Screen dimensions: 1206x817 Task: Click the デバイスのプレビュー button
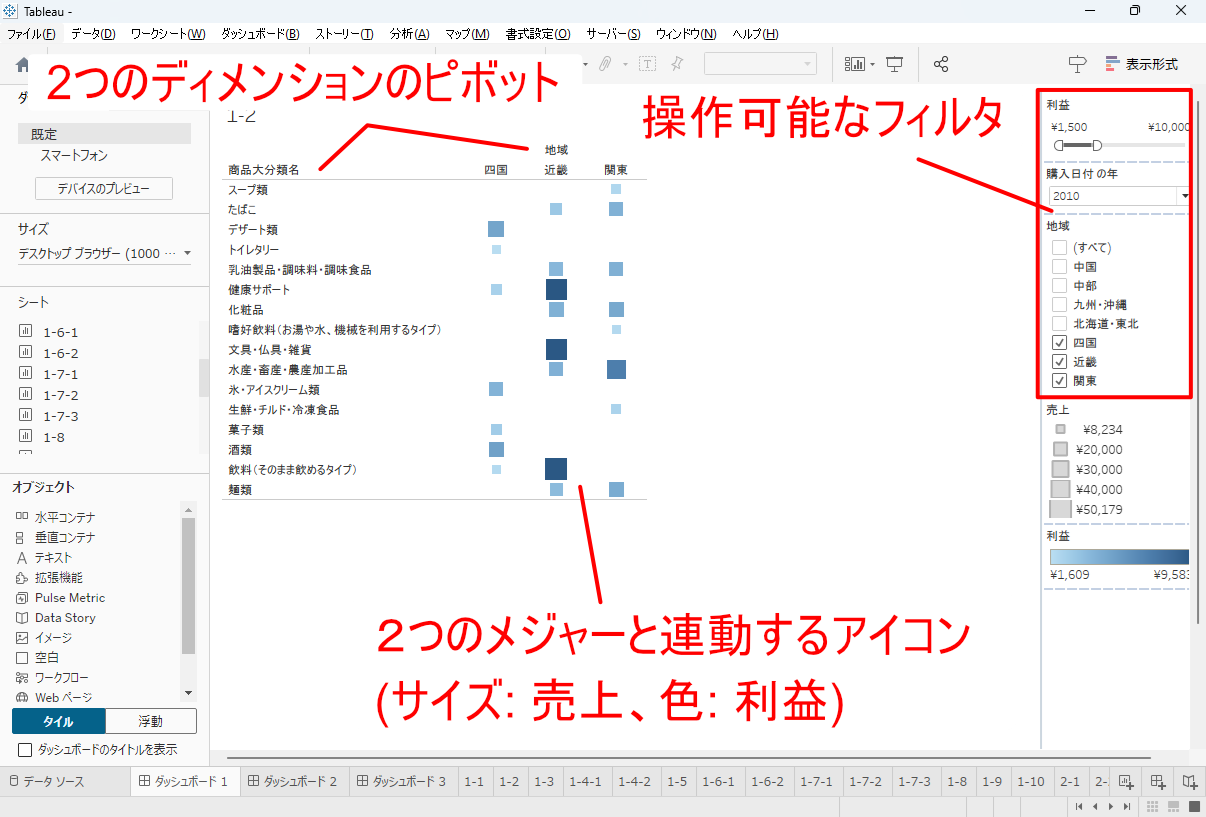[x=104, y=188]
